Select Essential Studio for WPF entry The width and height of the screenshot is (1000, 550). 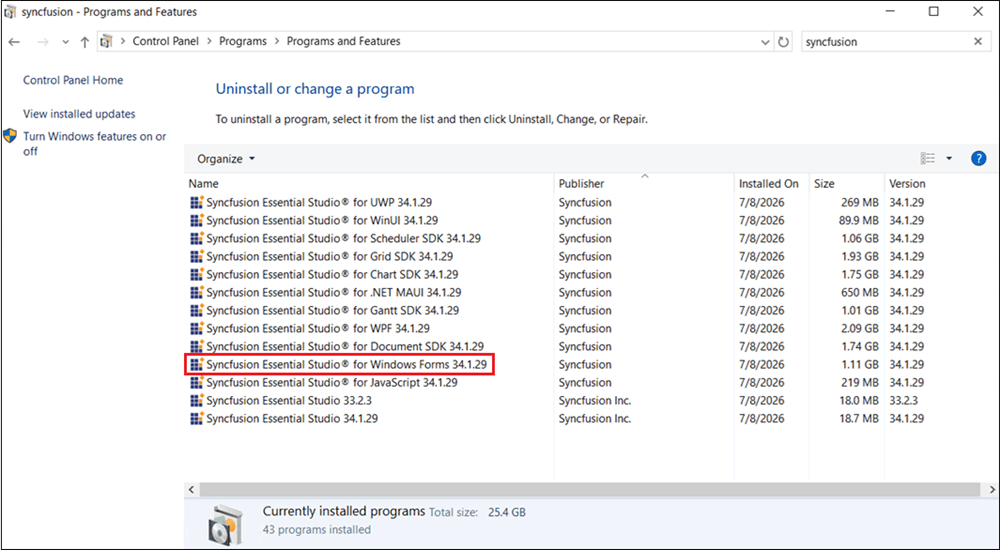(x=318, y=328)
